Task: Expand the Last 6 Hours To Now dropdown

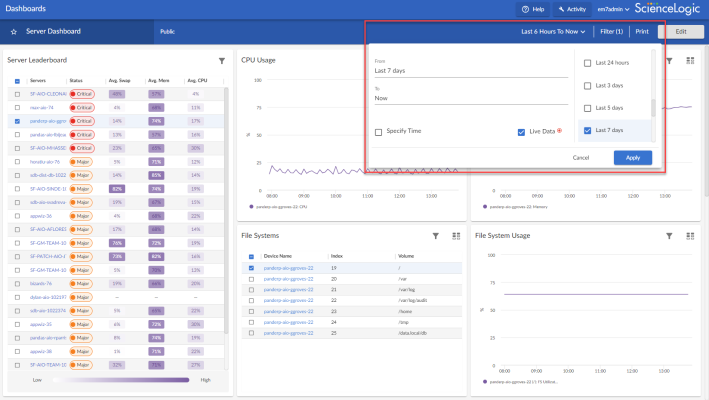Action: click(x=553, y=32)
